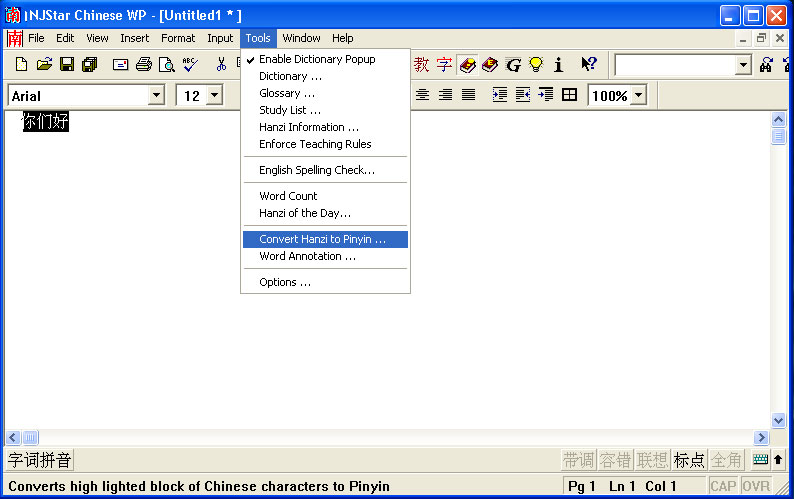Select Enforce Teaching Rules menu entry
Viewport: 794px width, 499px height.
pos(325,144)
